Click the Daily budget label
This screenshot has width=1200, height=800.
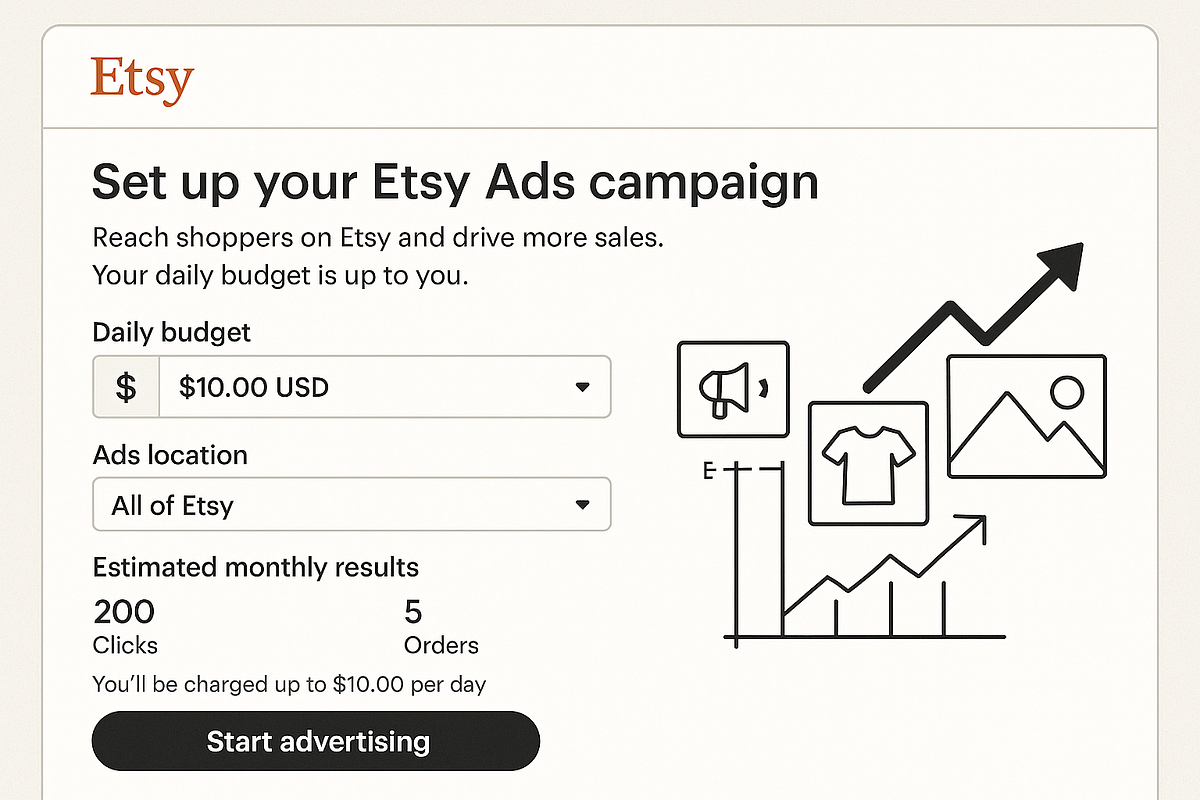click(x=172, y=332)
